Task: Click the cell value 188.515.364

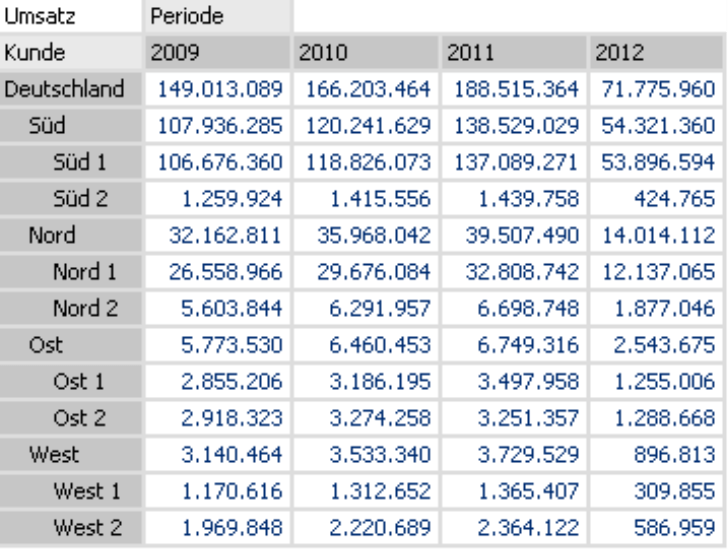Action: [514, 89]
